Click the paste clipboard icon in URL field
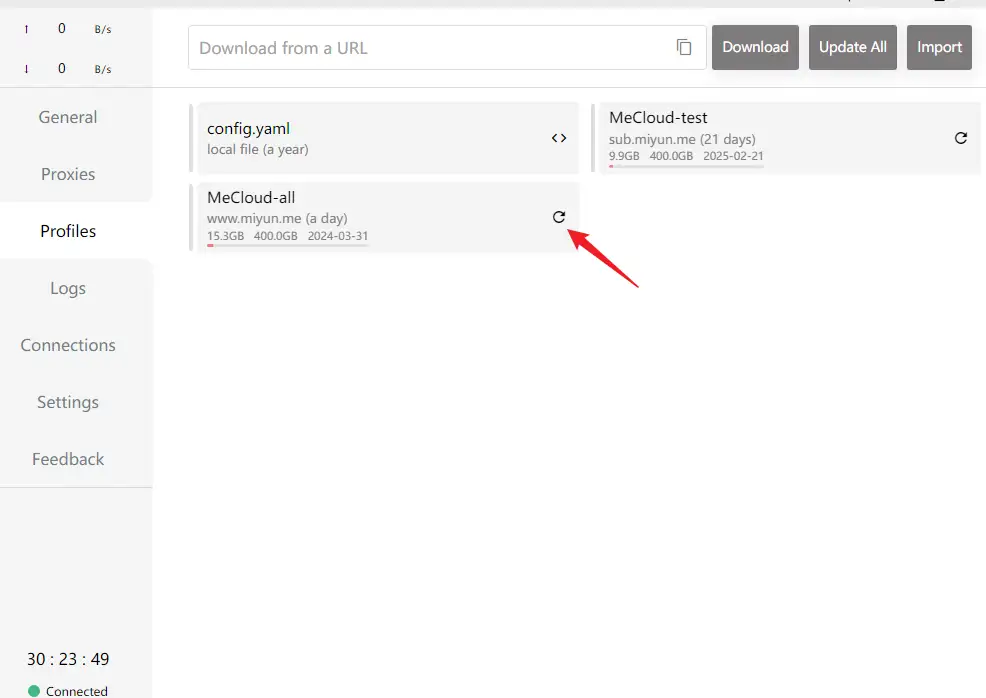The image size is (986, 698). [x=684, y=47]
